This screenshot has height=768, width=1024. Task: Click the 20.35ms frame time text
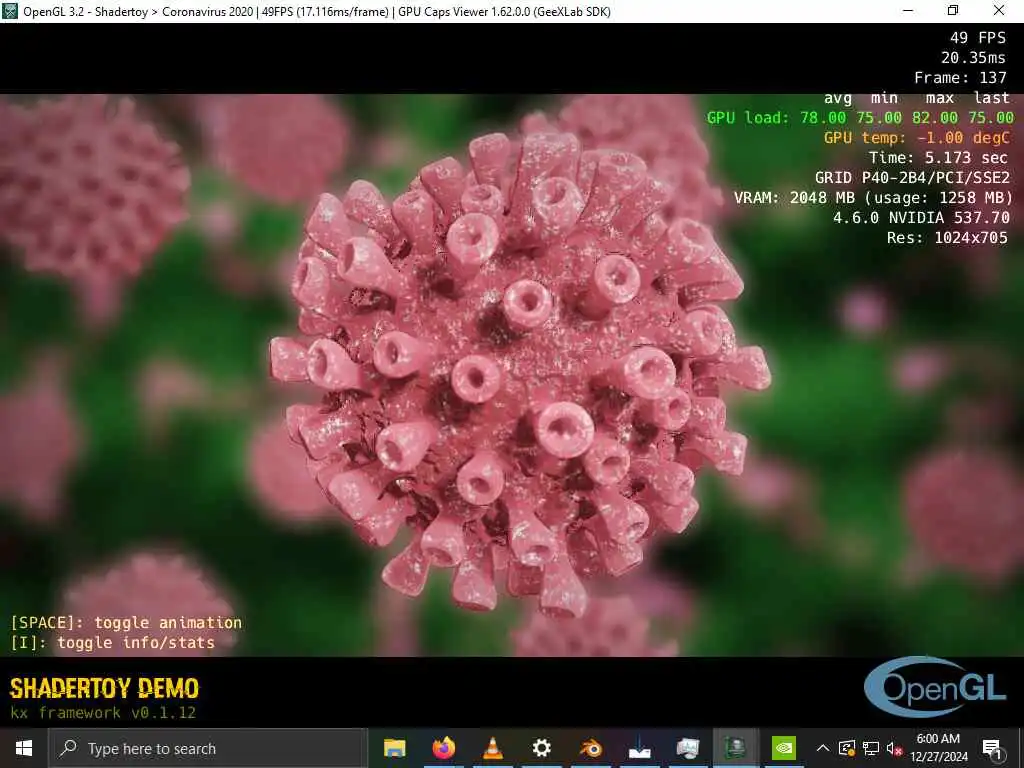coord(973,57)
